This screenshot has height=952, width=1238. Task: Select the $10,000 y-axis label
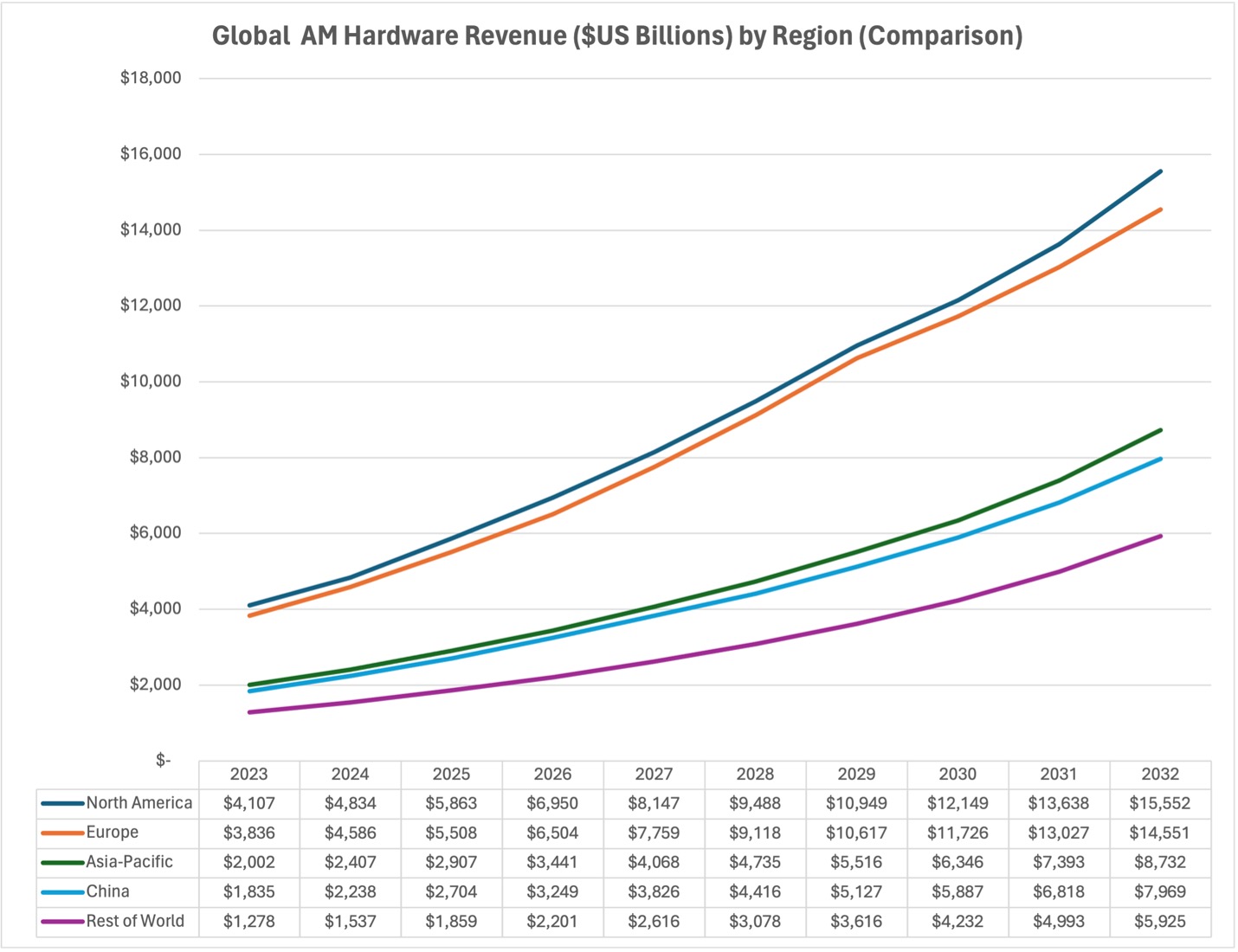151,382
